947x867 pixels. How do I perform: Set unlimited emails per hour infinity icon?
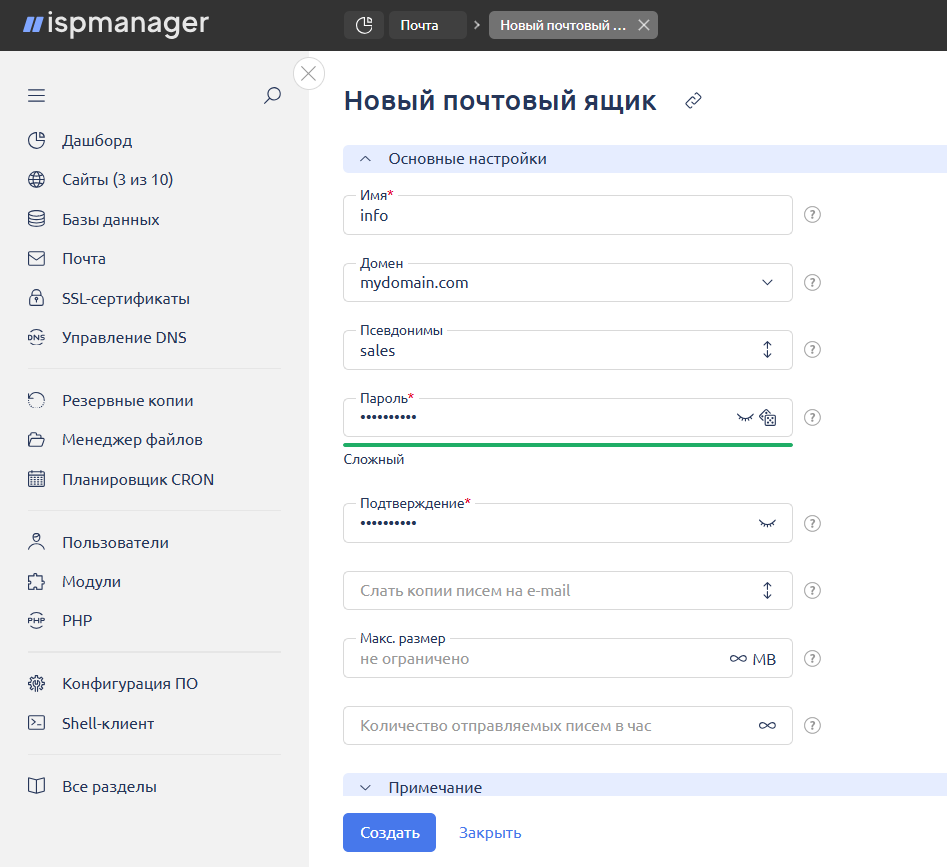[x=767, y=726]
